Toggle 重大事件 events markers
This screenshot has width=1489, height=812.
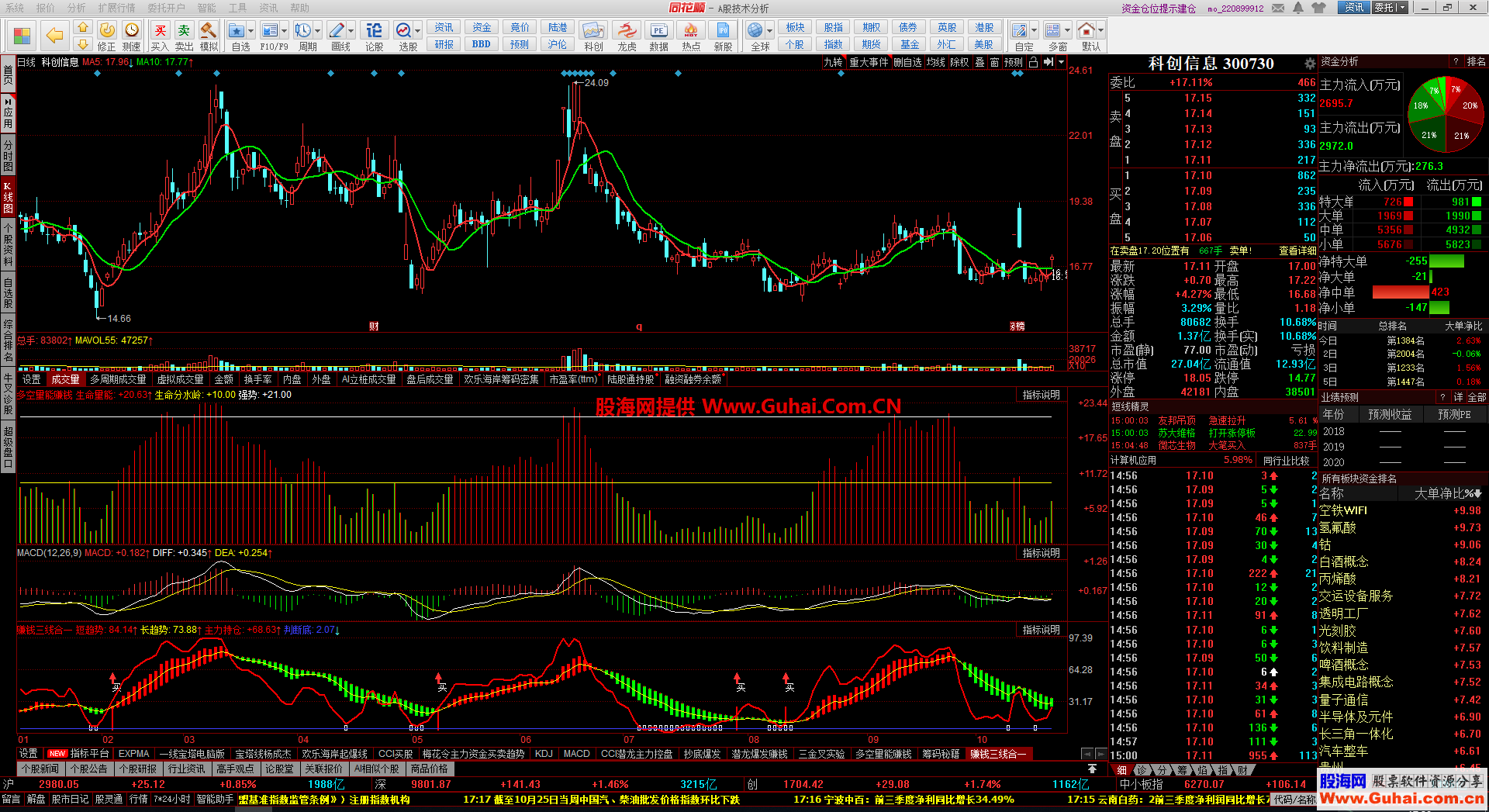[x=869, y=62]
